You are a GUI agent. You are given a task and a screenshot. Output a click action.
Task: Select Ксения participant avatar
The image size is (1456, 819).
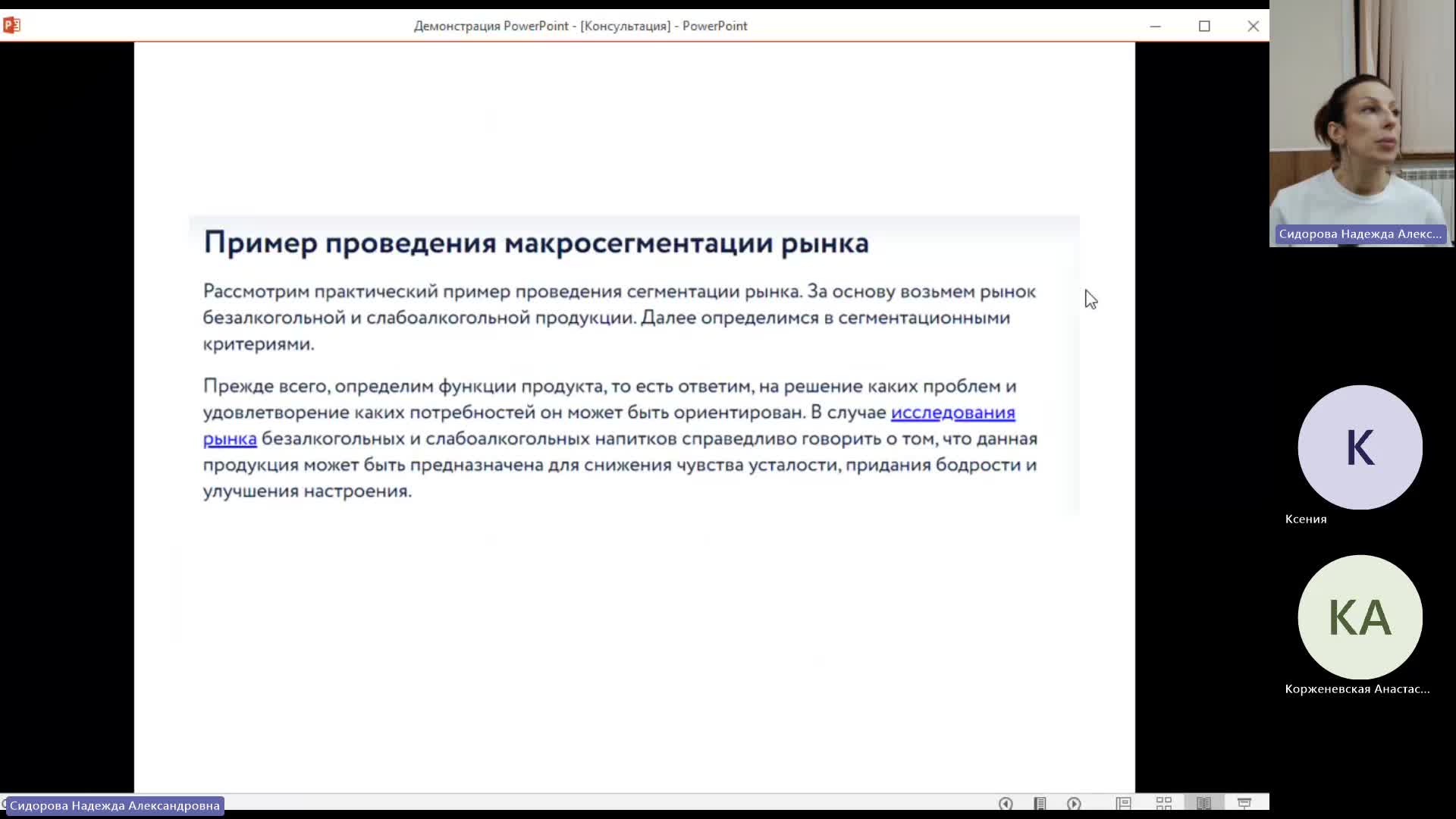(1360, 447)
